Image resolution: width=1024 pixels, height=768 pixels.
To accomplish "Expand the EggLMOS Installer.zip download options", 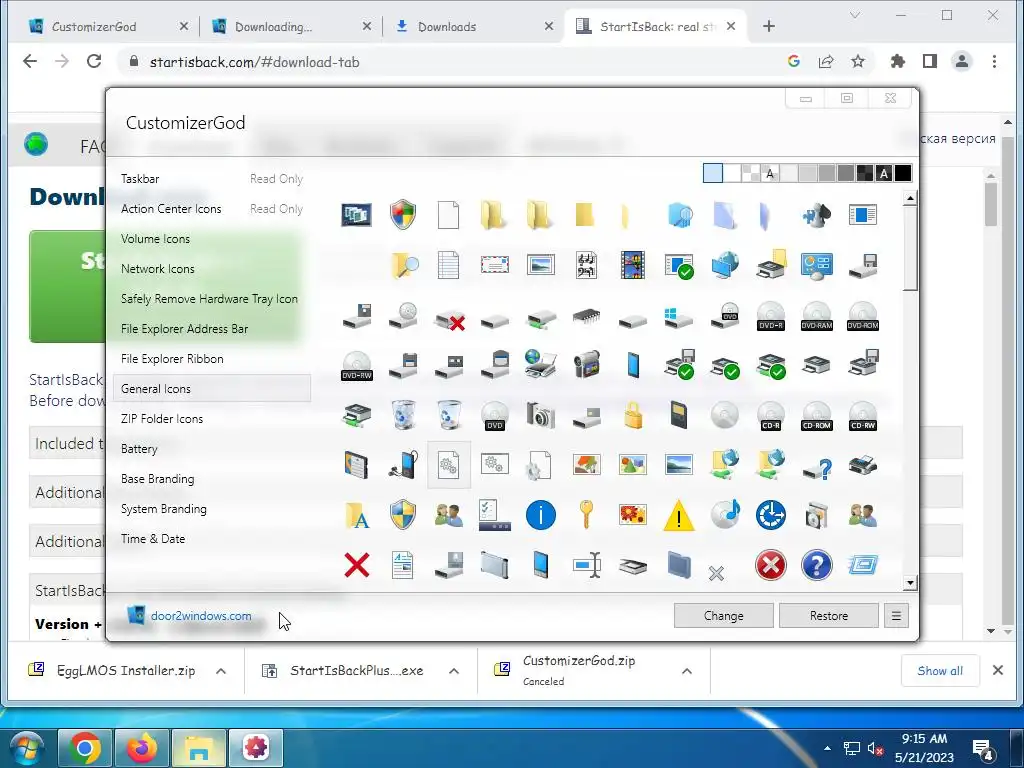I will pos(221,671).
